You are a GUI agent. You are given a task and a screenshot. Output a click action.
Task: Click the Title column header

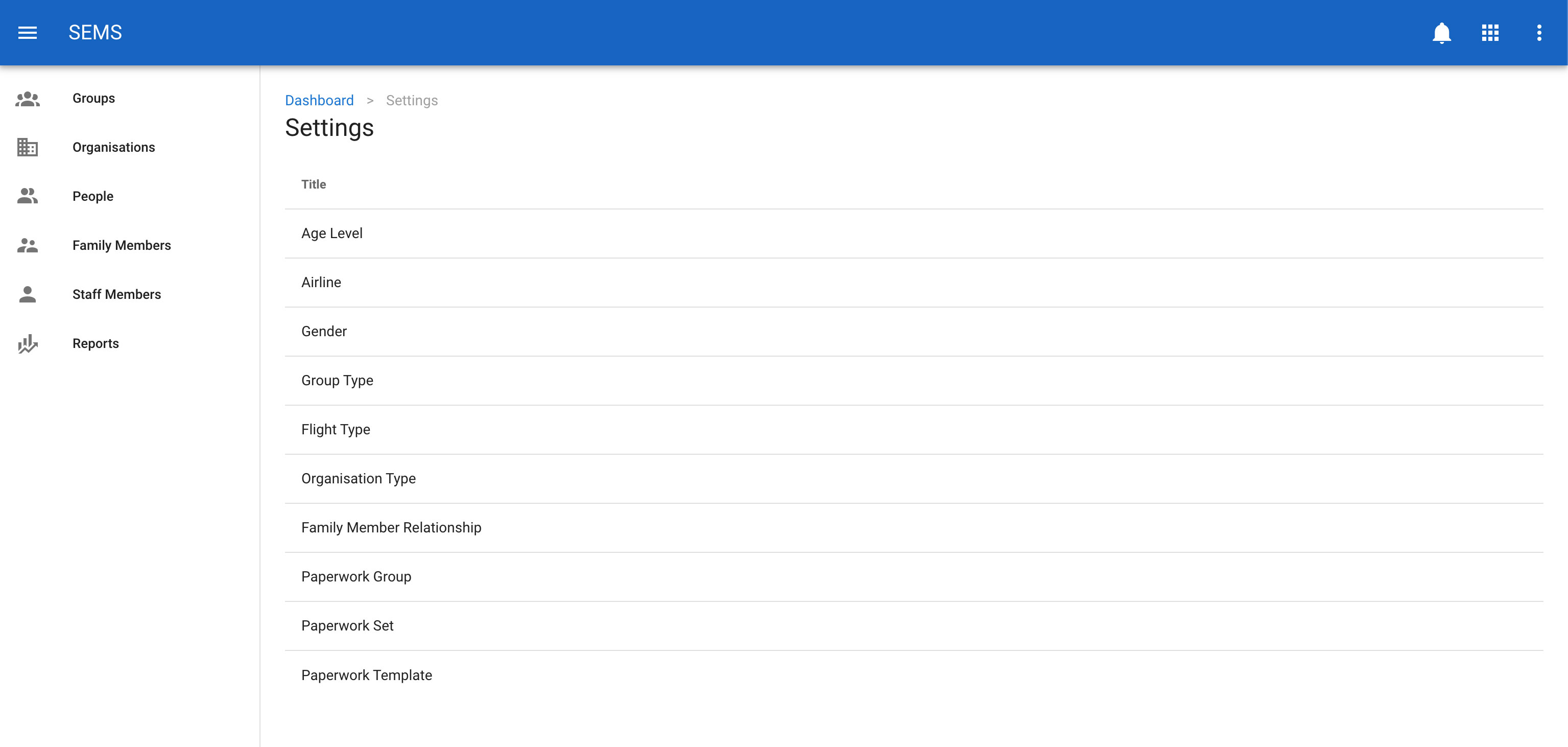pos(314,184)
